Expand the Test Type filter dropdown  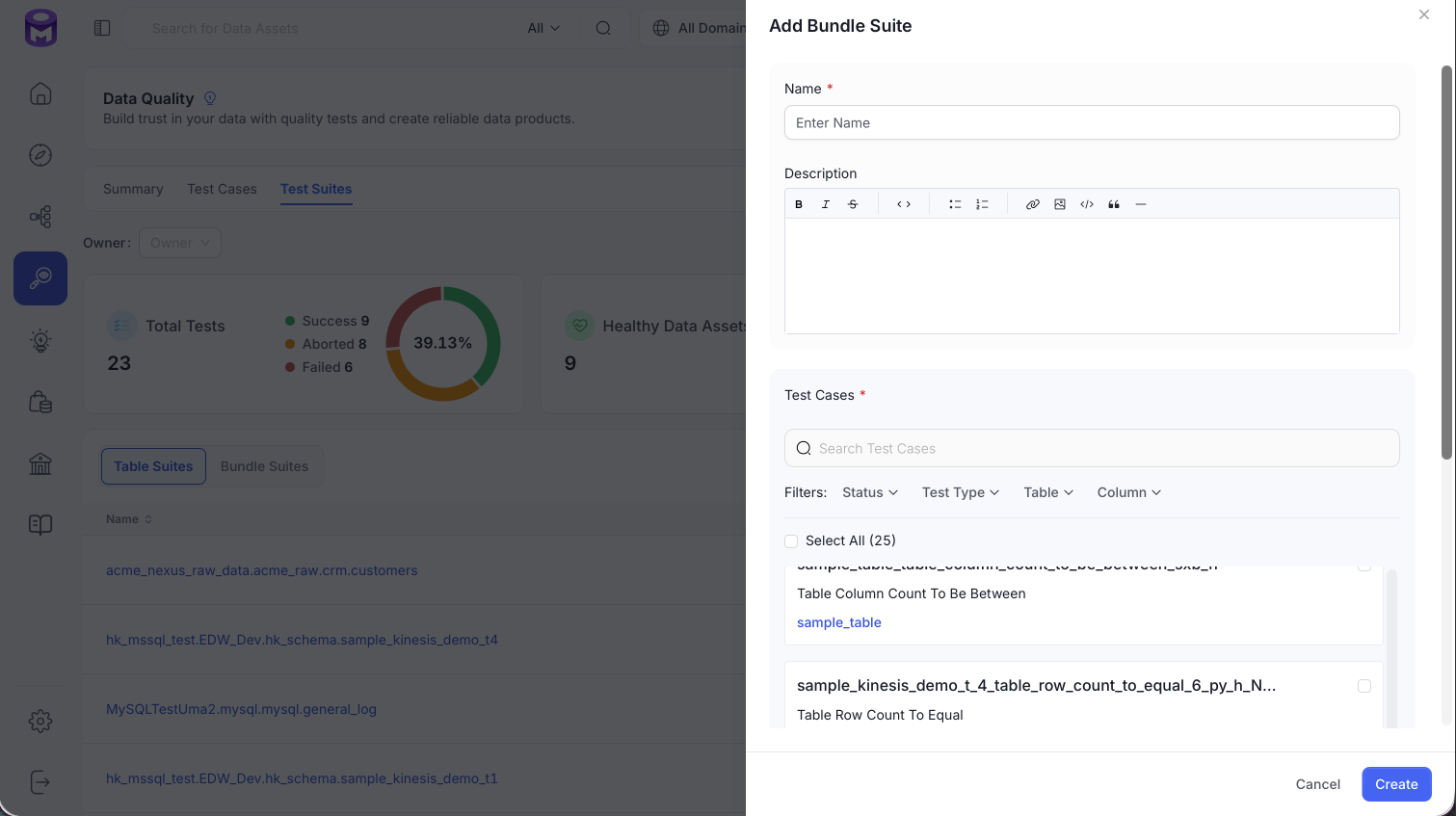click(961, 492)
